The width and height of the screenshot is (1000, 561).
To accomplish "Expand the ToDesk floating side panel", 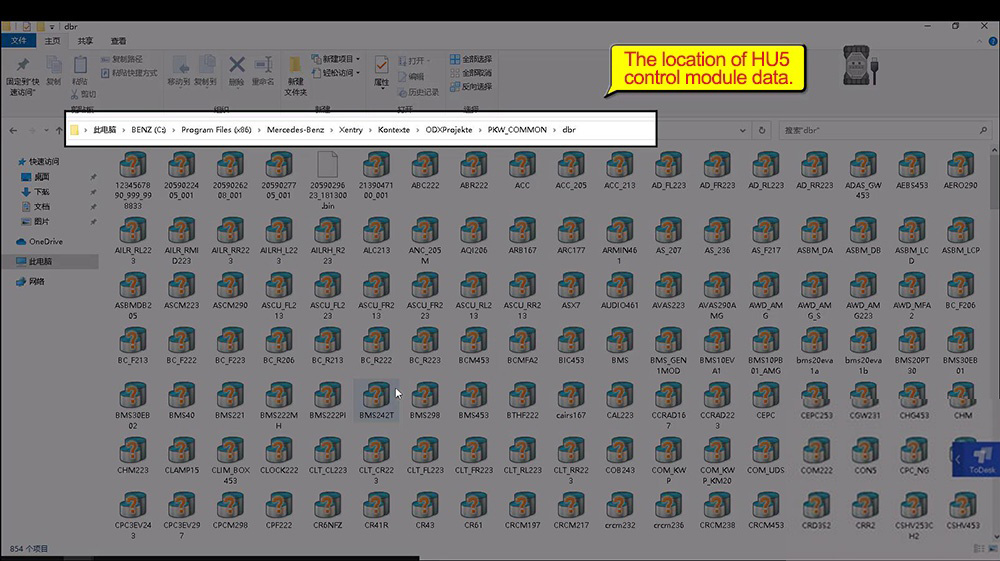I will tap(958, 460).
